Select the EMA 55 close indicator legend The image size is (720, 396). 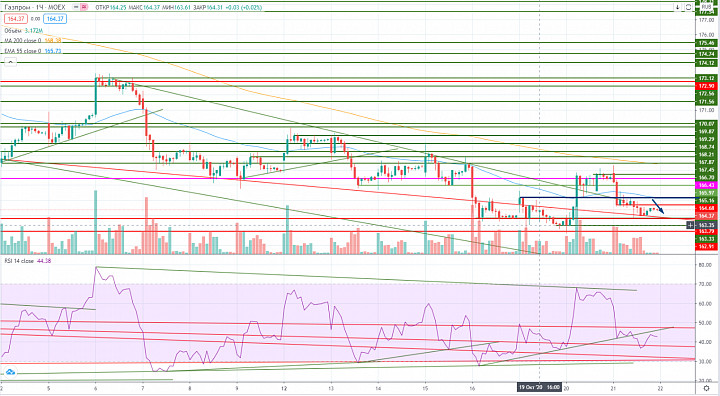click(33, 51)
